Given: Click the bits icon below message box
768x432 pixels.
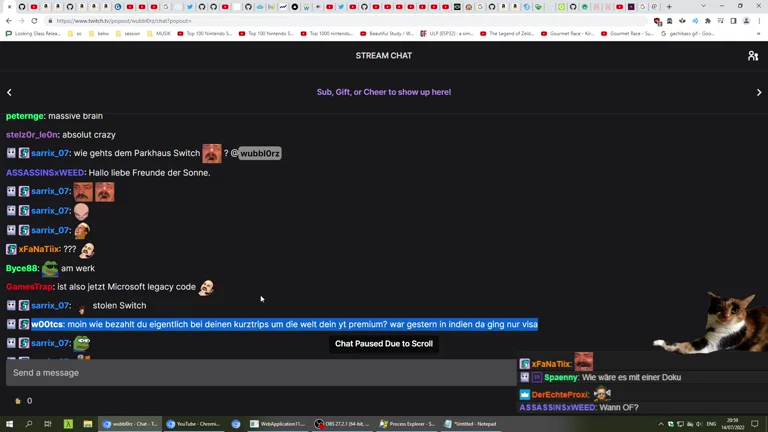Looking at the screenshot, I should click(18, 401).
